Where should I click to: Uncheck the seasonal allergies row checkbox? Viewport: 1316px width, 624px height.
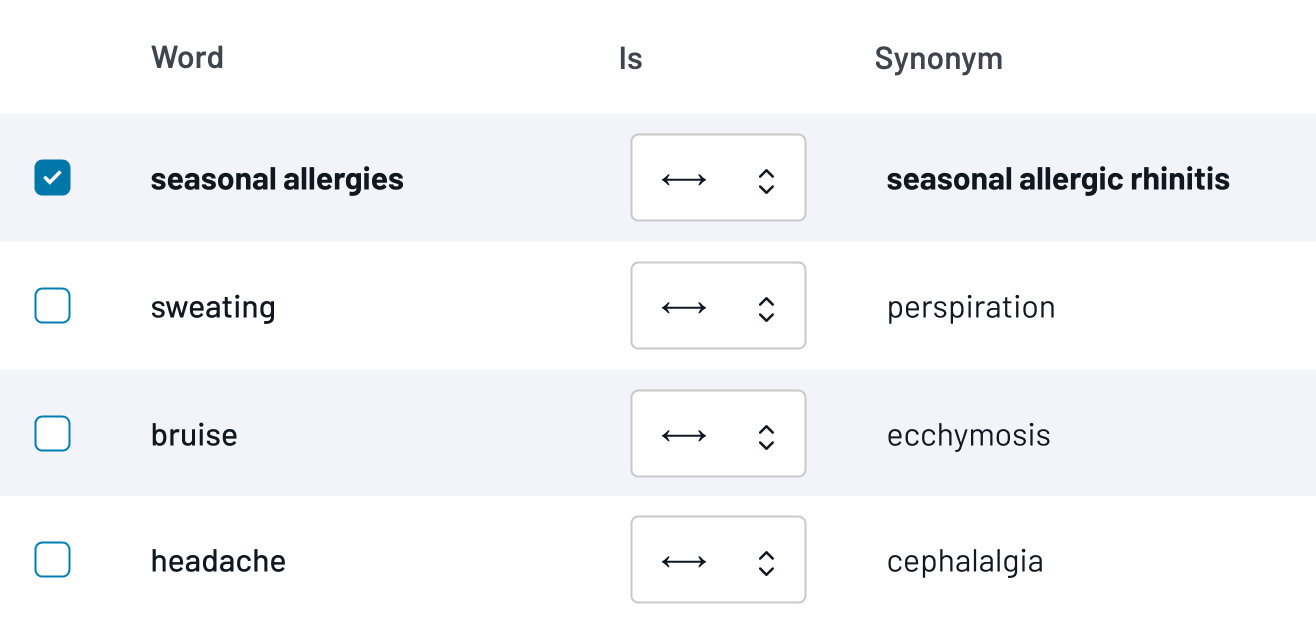point(53,178)
